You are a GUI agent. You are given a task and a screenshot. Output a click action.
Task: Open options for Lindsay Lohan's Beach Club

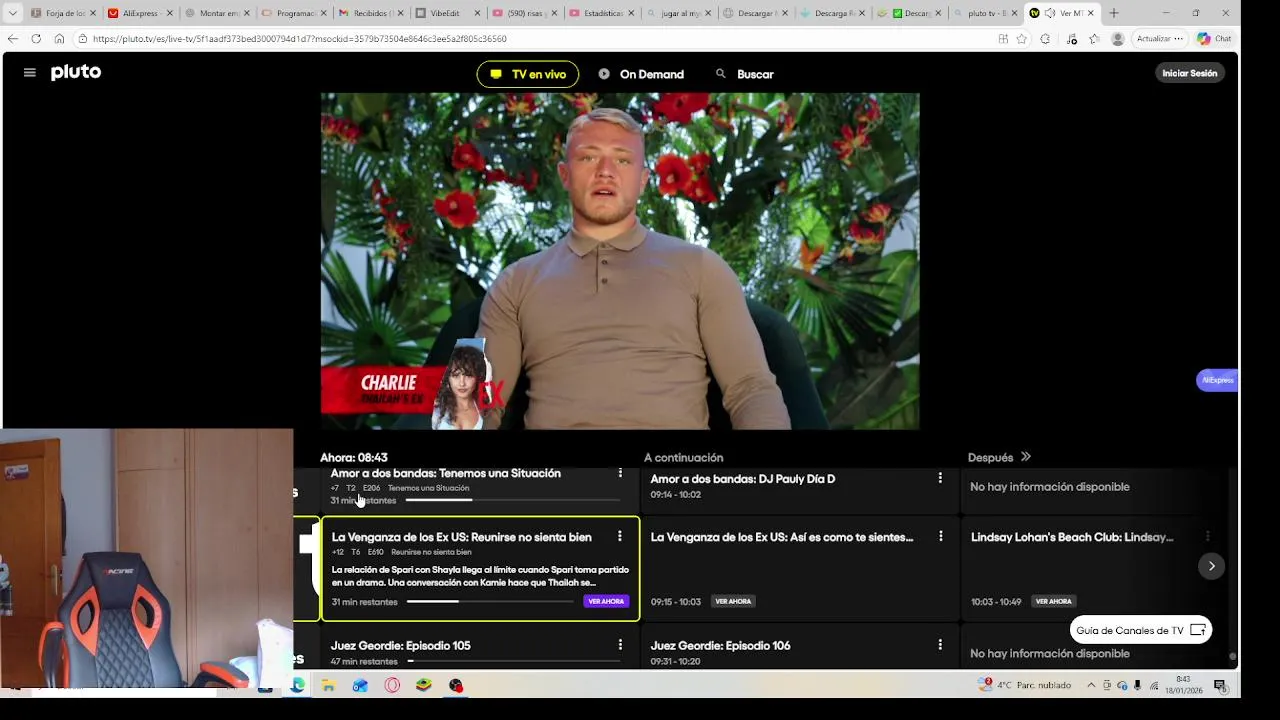point(1207,537)
